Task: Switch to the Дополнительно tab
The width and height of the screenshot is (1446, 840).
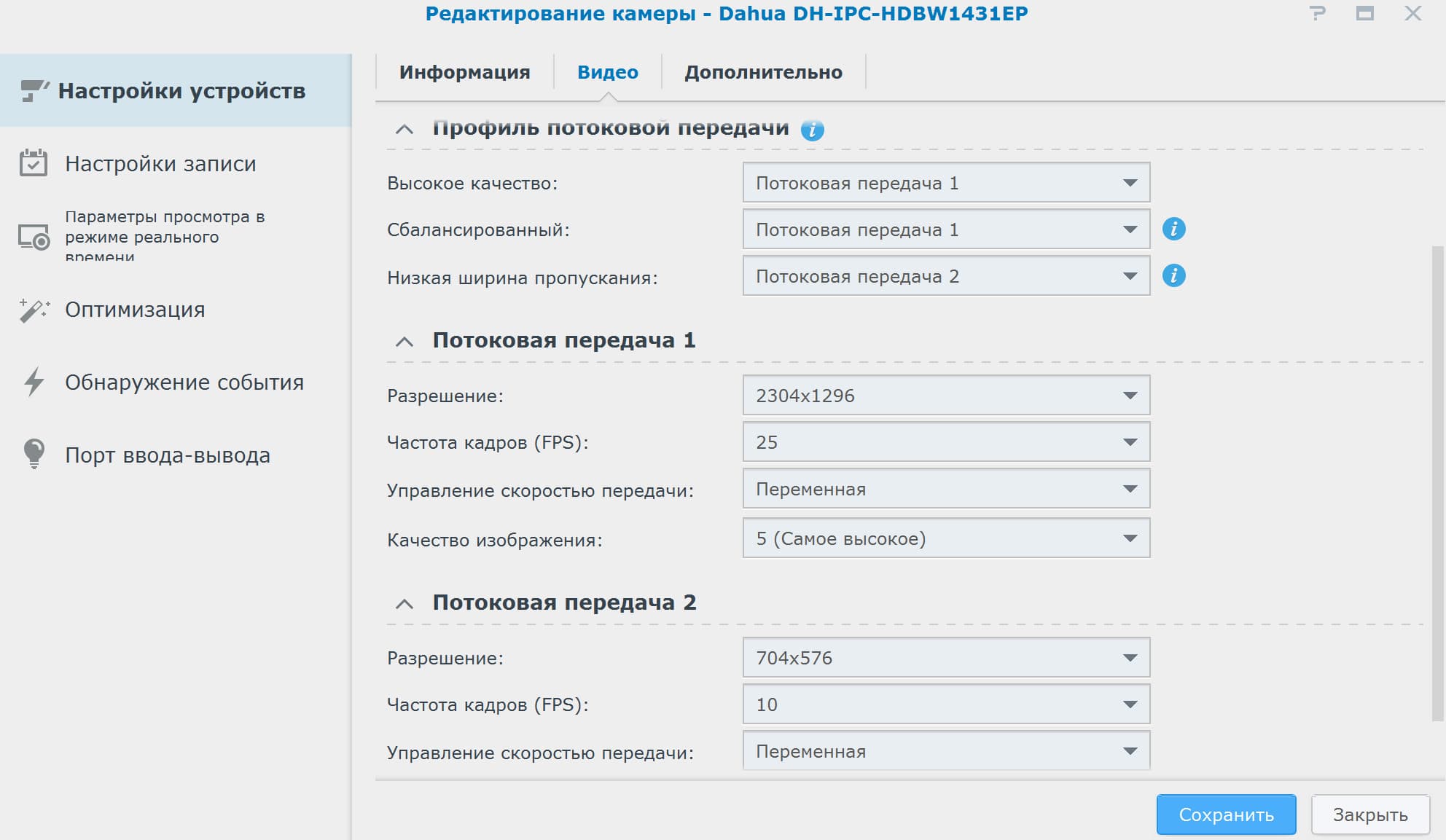Action: (763, 72)
